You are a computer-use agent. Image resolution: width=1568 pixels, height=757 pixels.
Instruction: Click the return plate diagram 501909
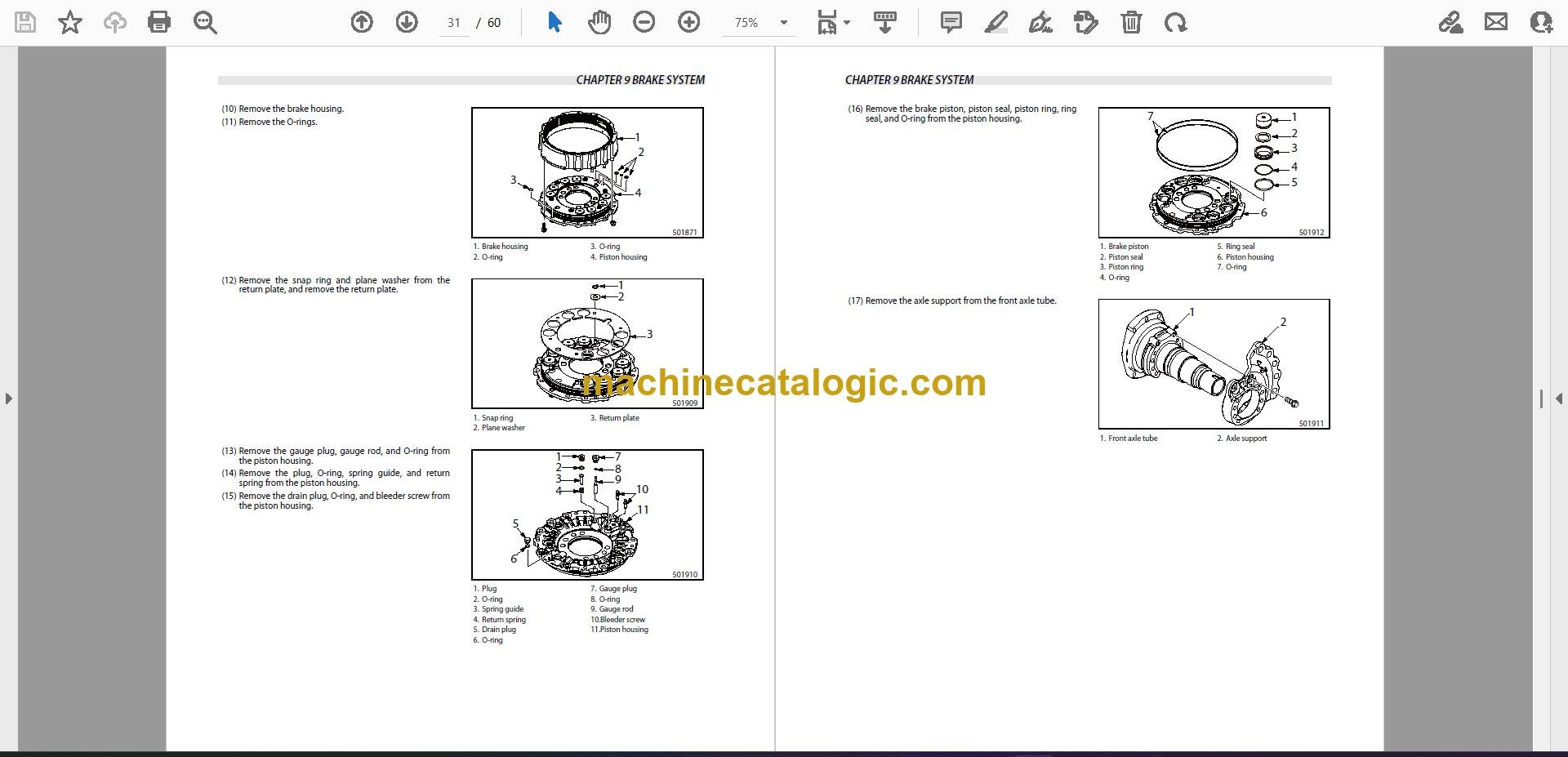587,344
